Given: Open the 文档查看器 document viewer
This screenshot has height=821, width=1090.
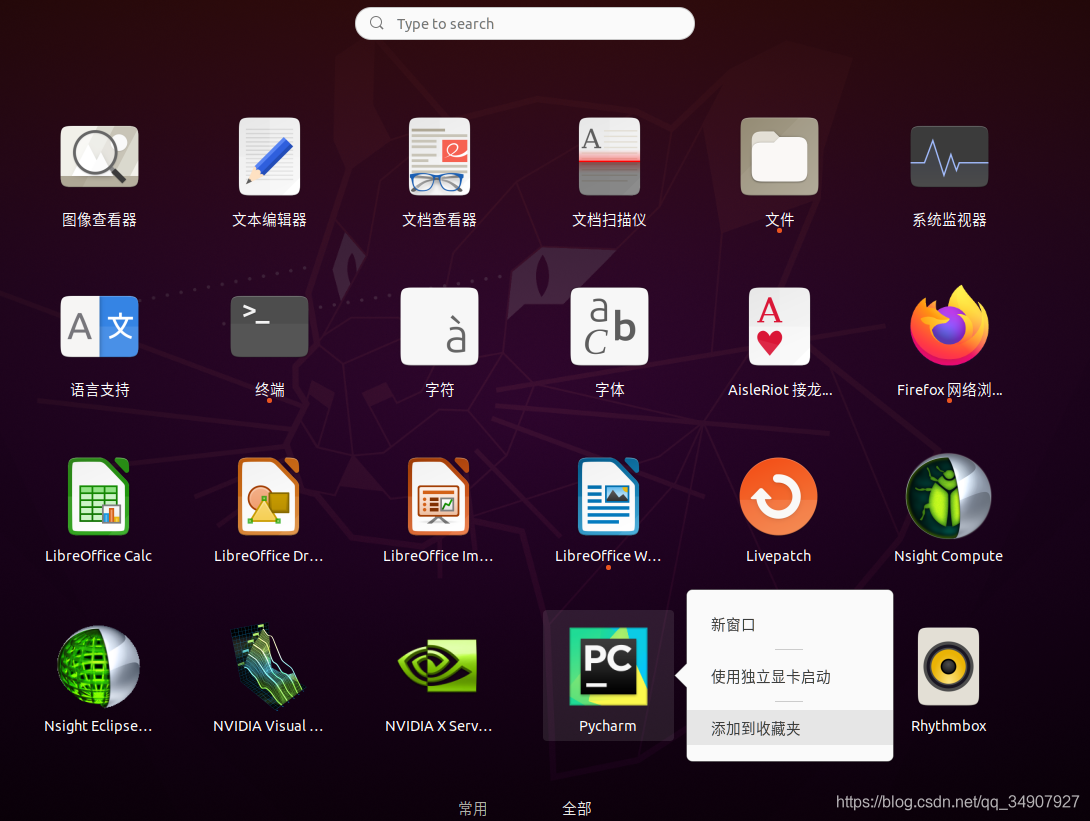Looking at the screenshot, I should pyautogui.click(x=439, y=156).
